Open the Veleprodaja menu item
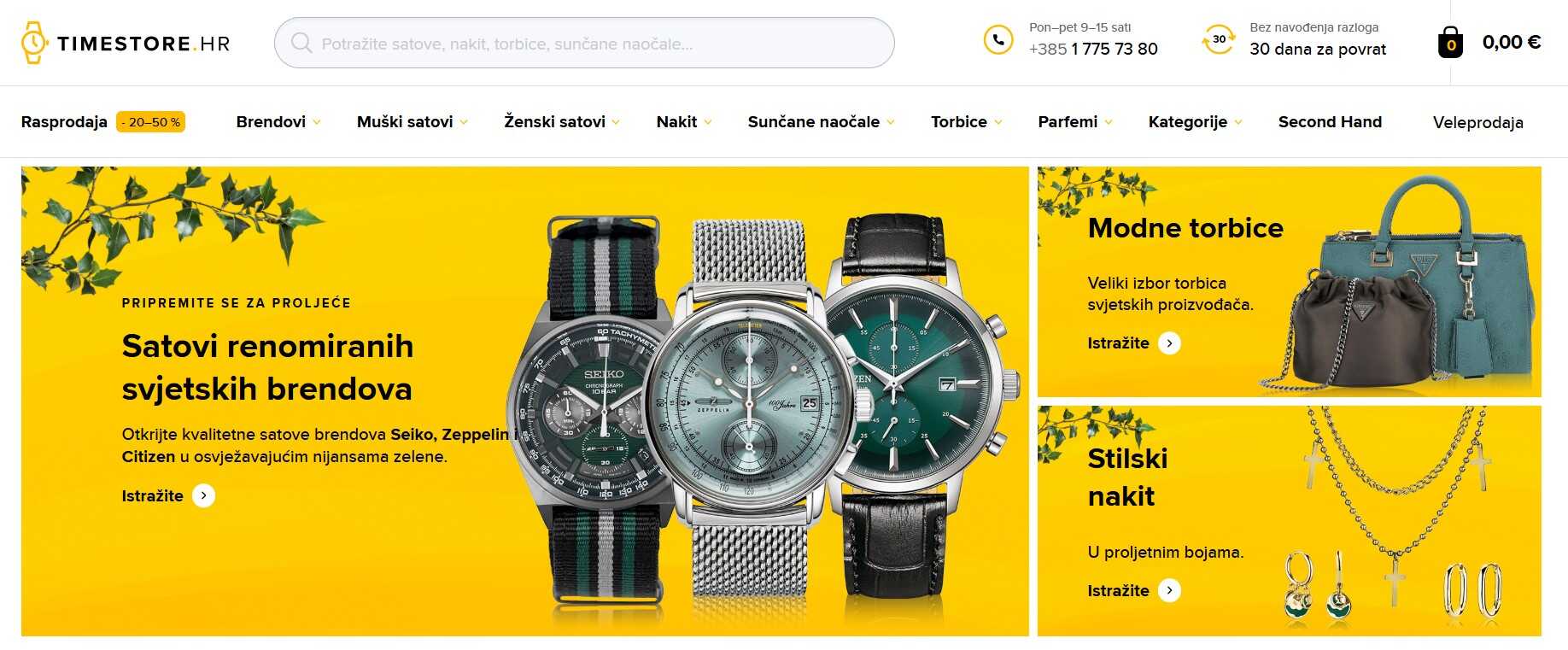Viewport: 1568px width, 650px height. click(1477, 122)
